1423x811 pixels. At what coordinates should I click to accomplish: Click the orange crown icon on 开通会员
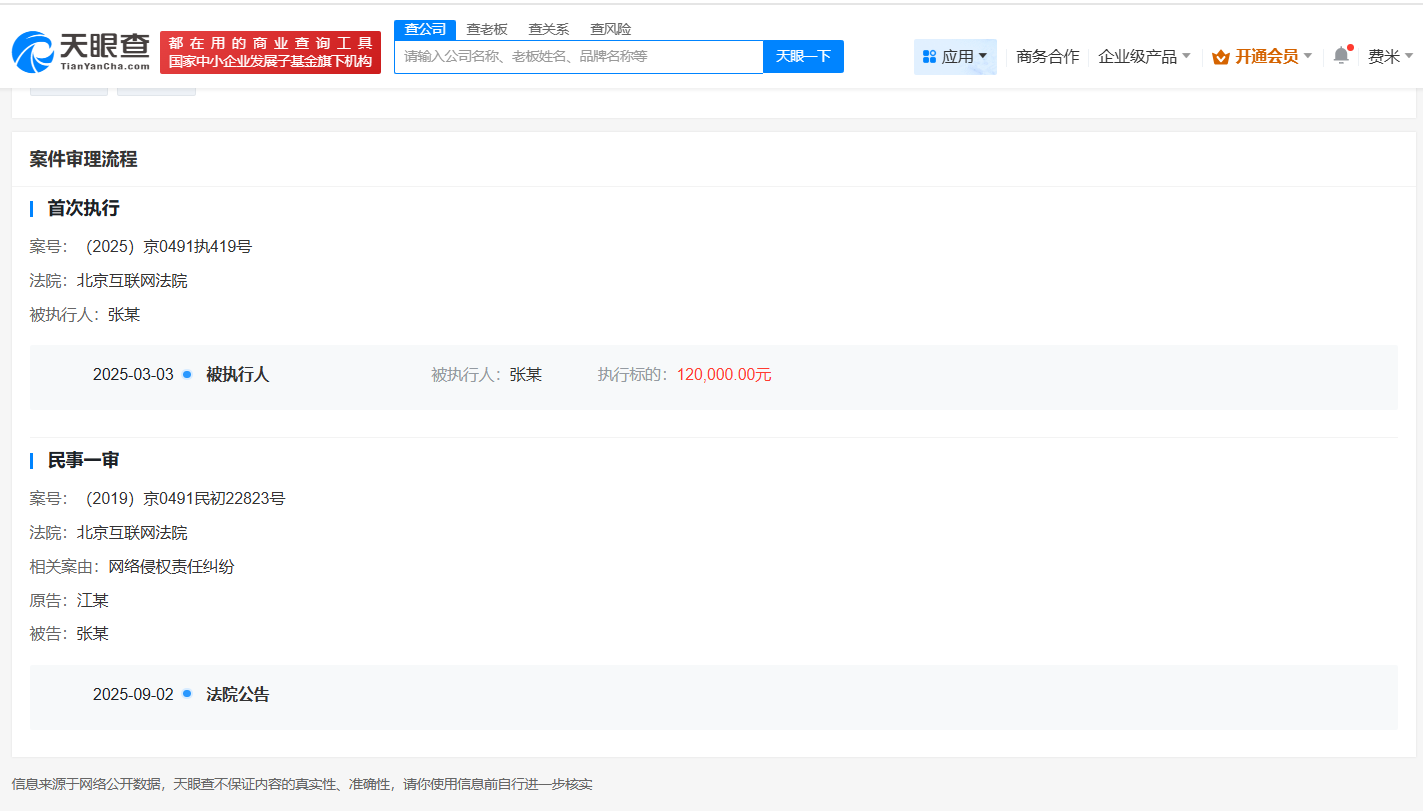tap(1219, 57)
